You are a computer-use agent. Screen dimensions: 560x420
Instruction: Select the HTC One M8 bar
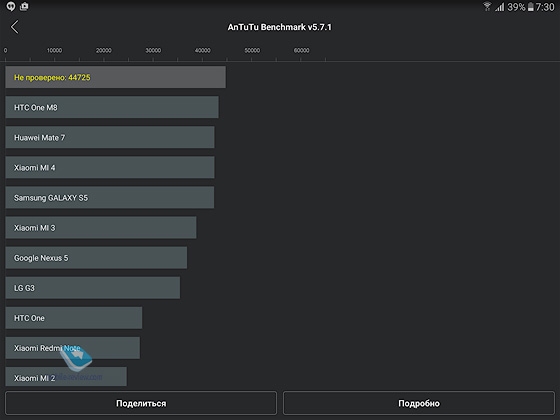pyautogui.click(x=112, y=107)
